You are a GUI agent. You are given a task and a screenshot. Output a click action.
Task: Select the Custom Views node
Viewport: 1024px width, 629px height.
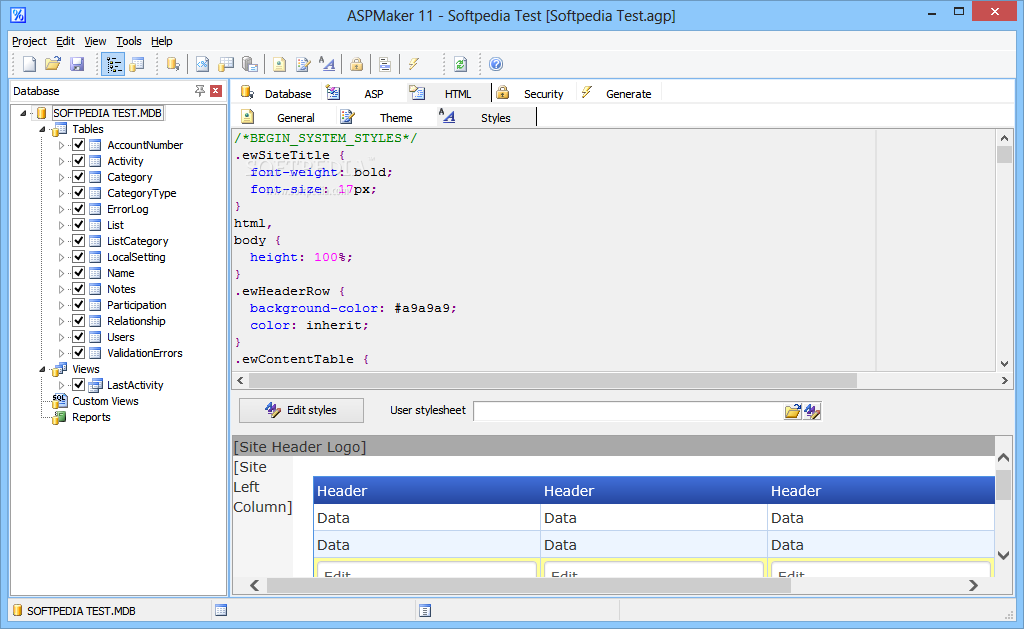(105, 401)
